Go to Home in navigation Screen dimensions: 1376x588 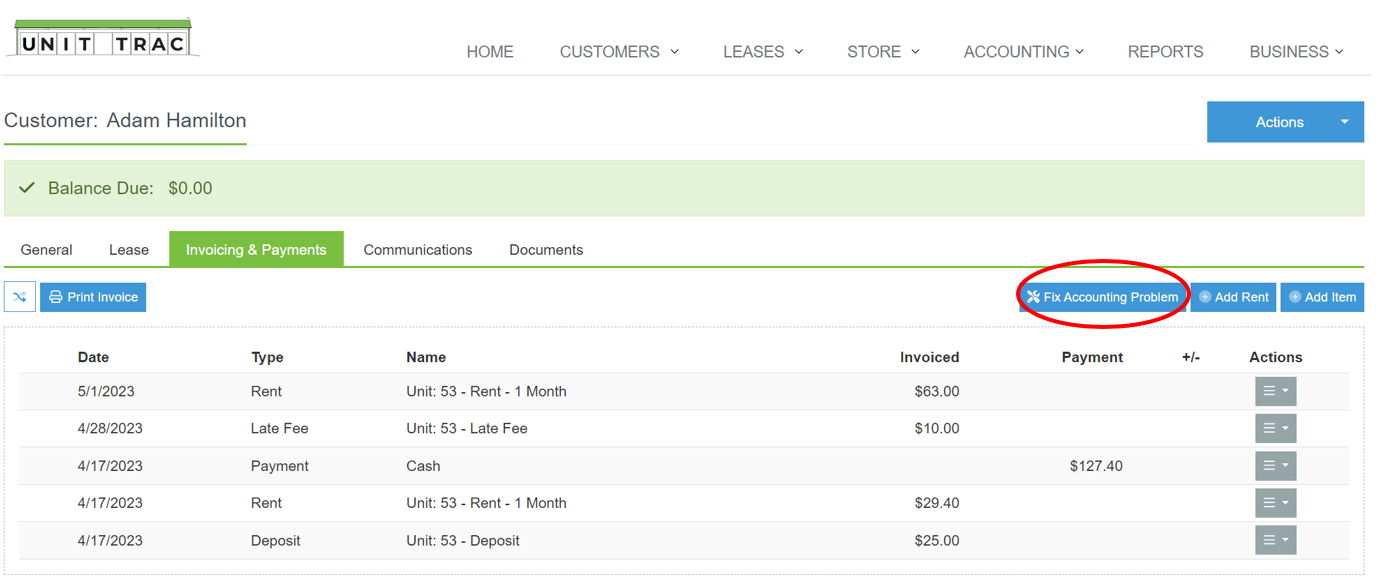[x=490, y=52]
